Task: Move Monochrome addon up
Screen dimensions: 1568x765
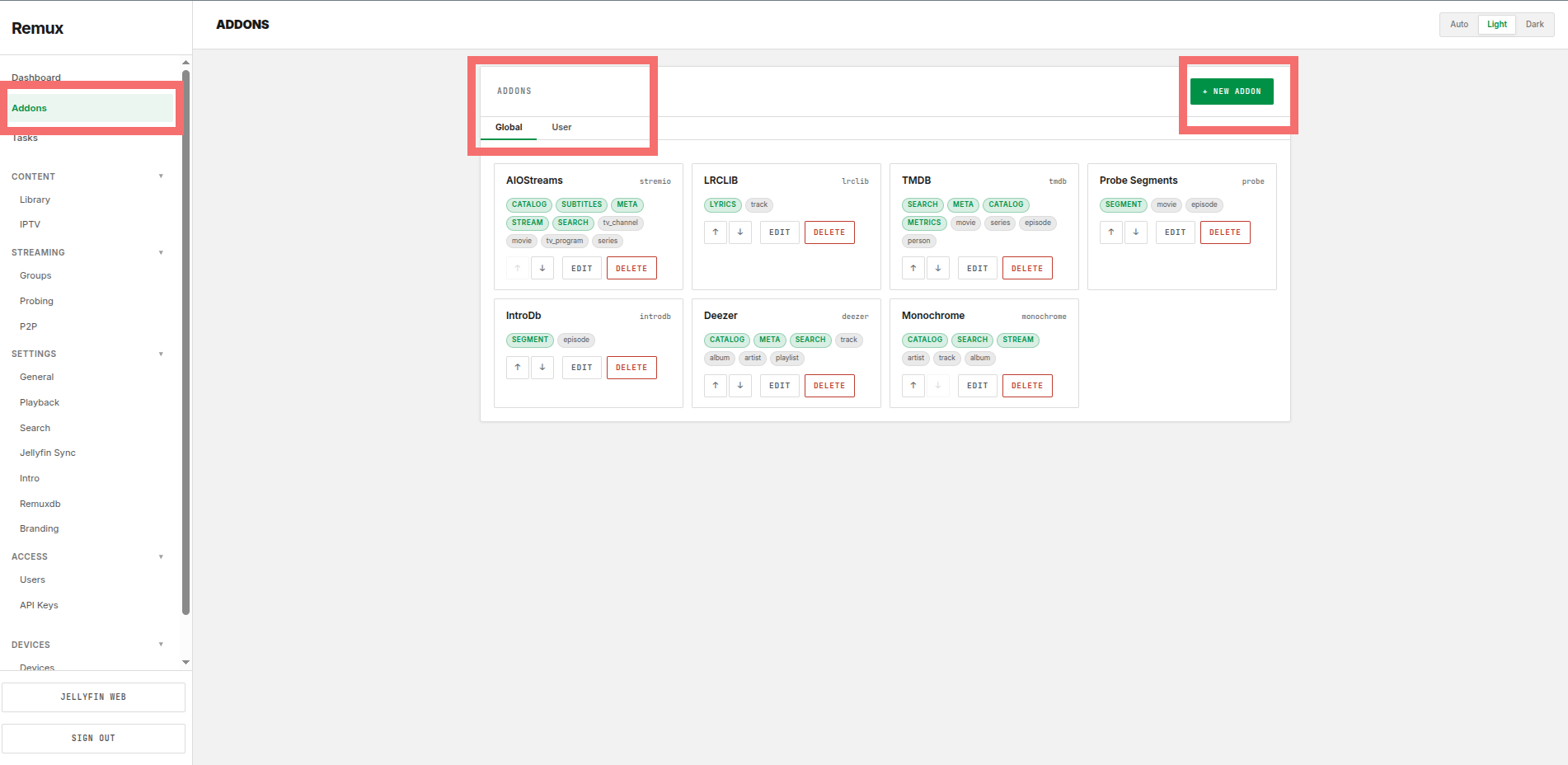Action: point(913,385)
